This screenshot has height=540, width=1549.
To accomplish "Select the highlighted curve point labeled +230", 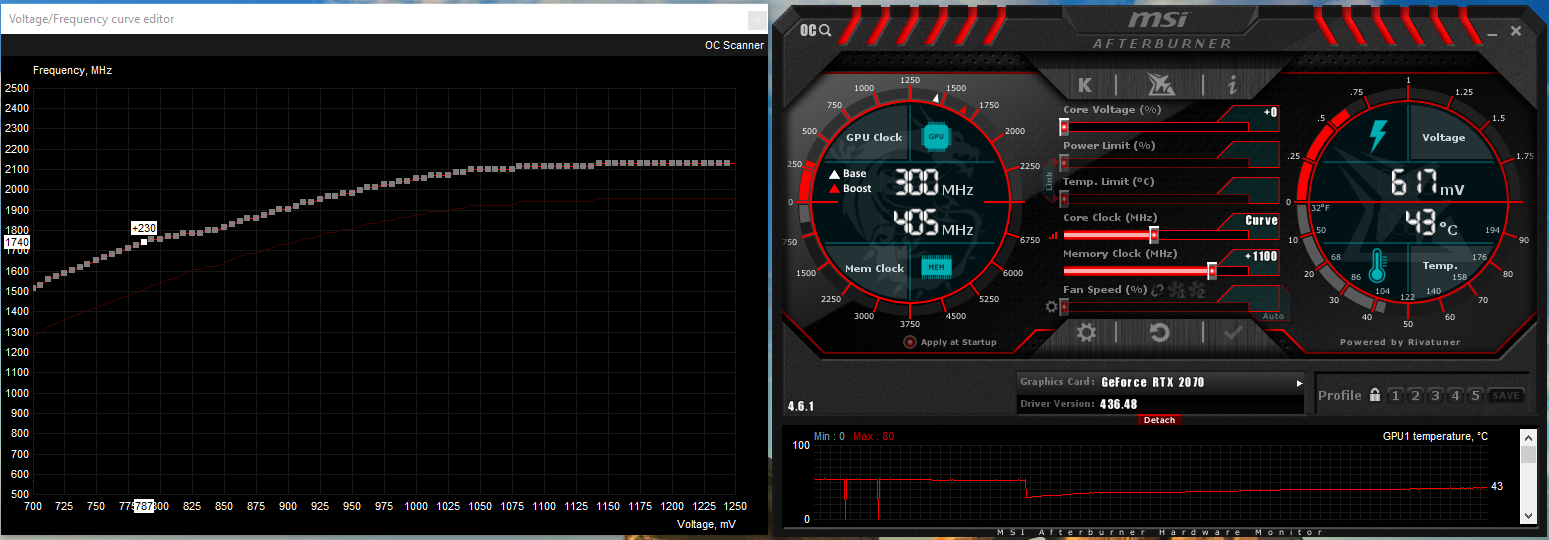I will (144, 241).
